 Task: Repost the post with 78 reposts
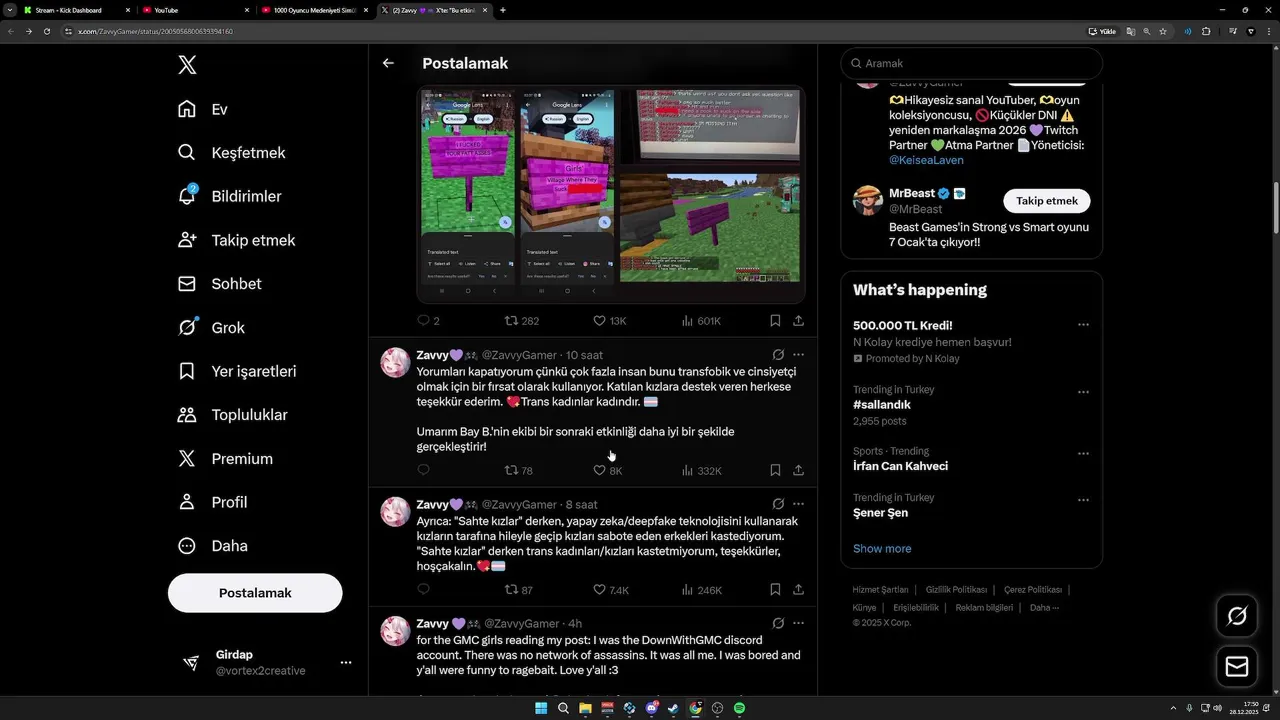[x=518, y=470]
